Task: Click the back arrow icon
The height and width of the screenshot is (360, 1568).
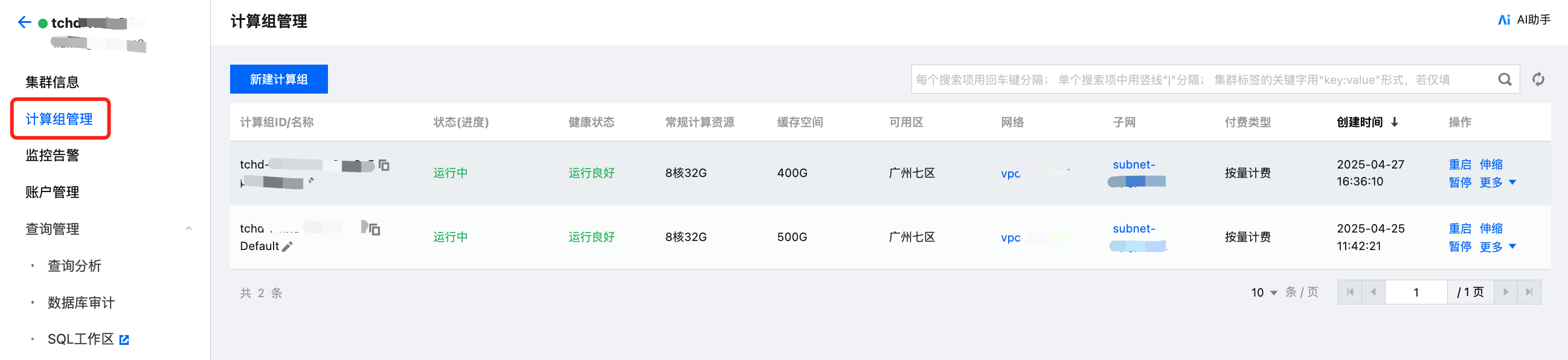Action: pyautogui.click(x=24, y=22)
